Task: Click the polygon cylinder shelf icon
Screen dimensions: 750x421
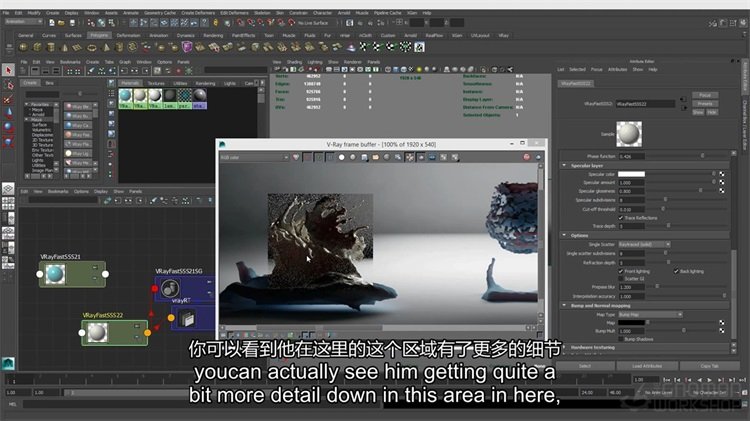Action: [51, 47]
